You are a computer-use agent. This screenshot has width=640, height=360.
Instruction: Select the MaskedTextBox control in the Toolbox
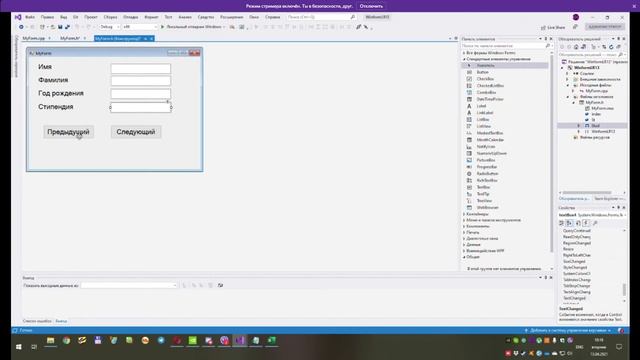(x=504, y=133)
